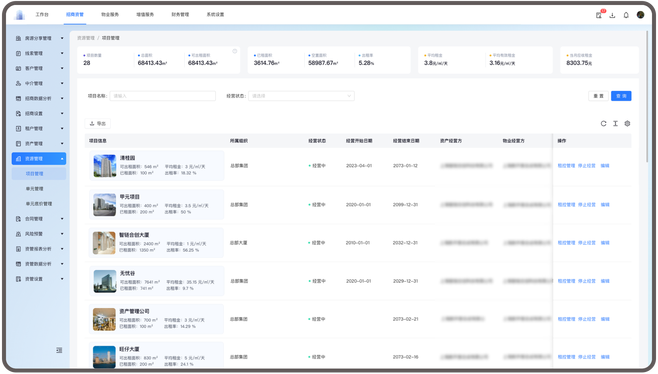Viewport: 658px width, 374px height.
Task: Click the 项目名称 search input field
Action: (x=163, y=96)
